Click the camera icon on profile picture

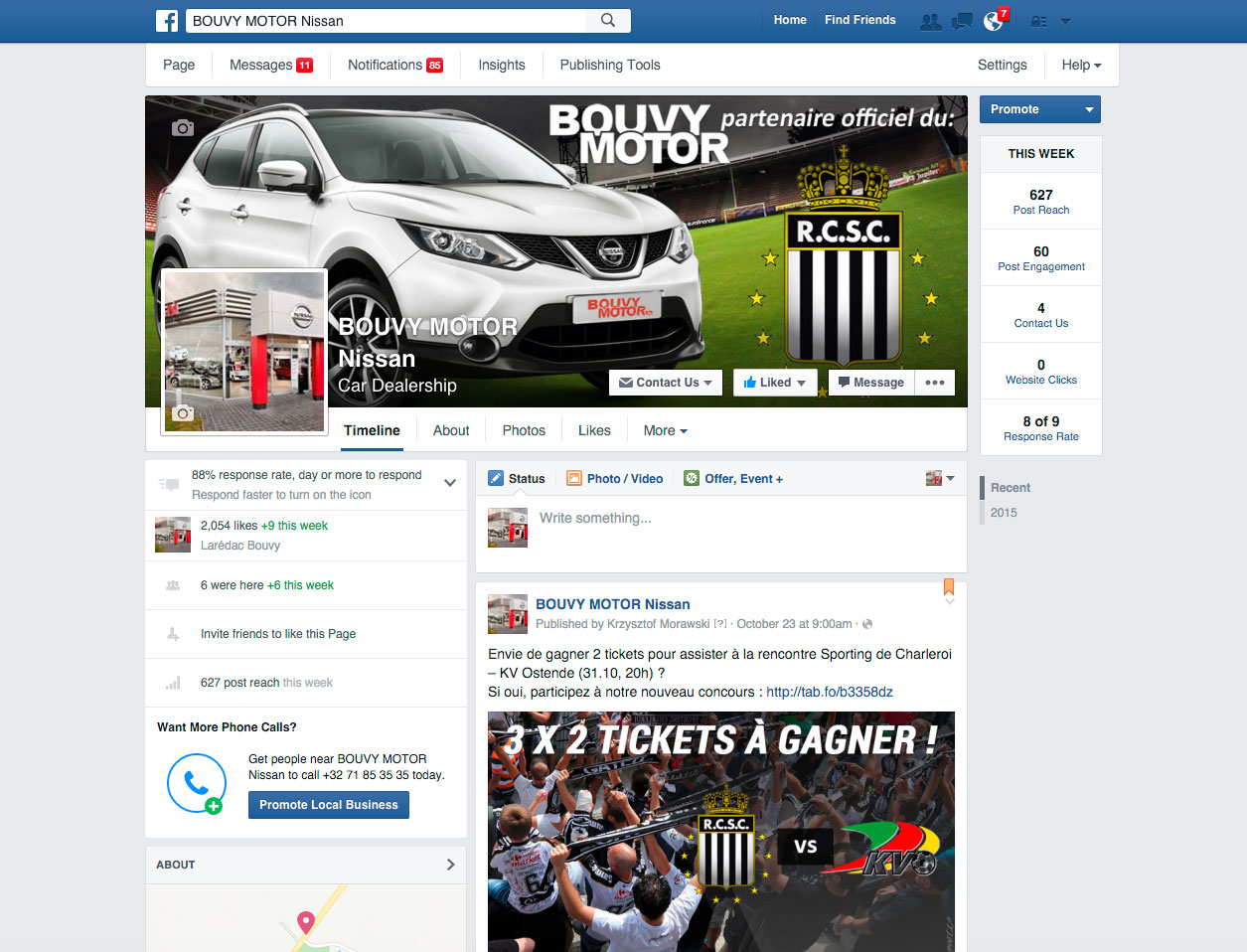click(x=183, y=412)
